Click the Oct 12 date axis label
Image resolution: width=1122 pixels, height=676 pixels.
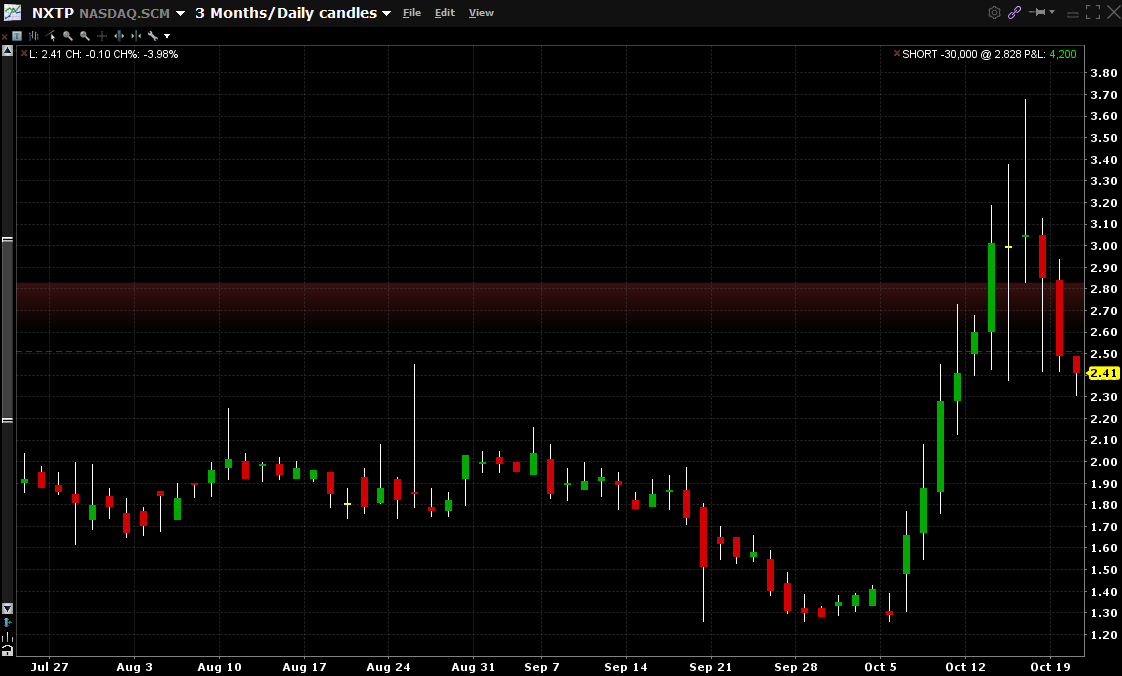click(x=965, y=667)
